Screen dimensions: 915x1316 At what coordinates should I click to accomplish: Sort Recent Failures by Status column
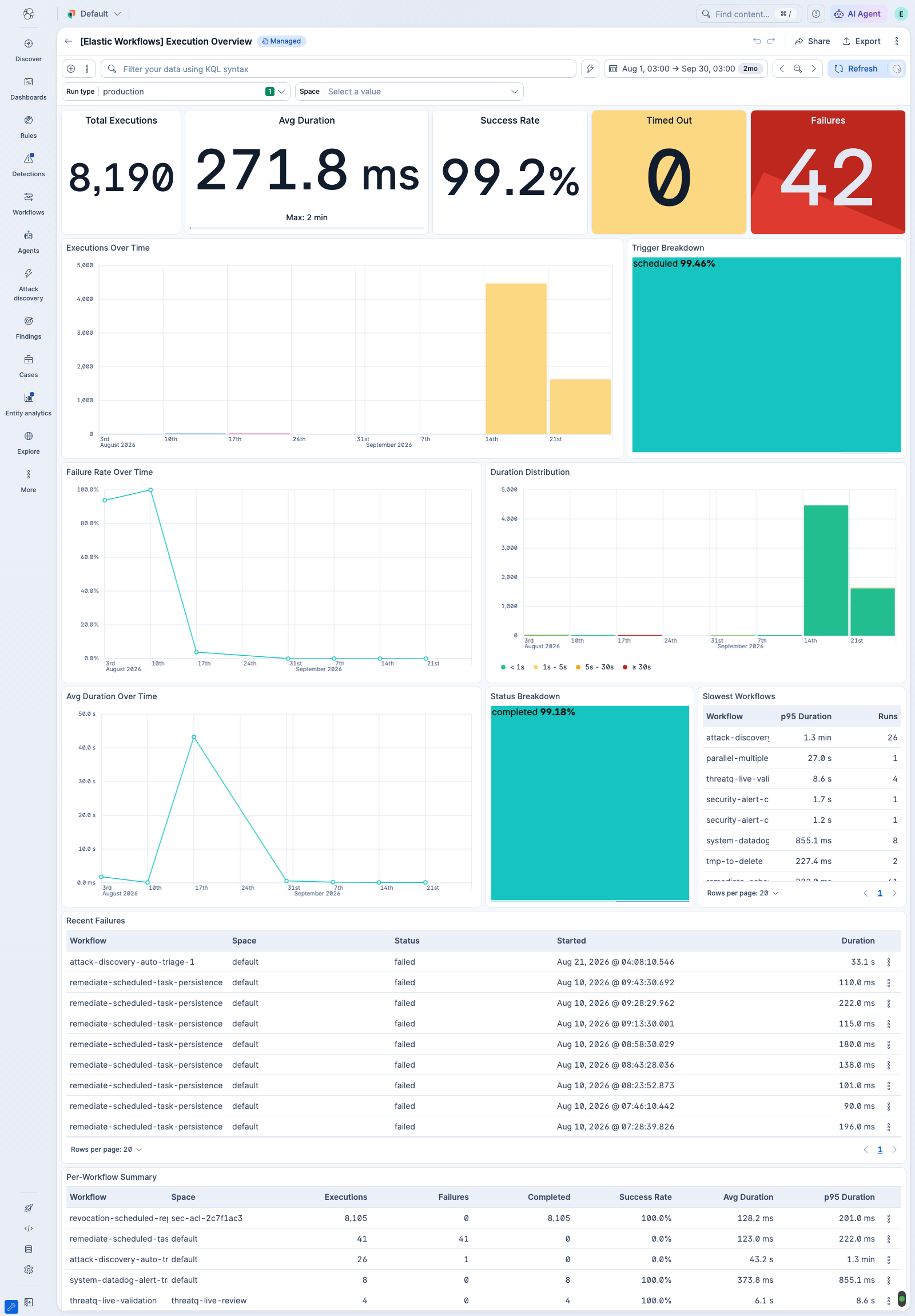point(407,941)
